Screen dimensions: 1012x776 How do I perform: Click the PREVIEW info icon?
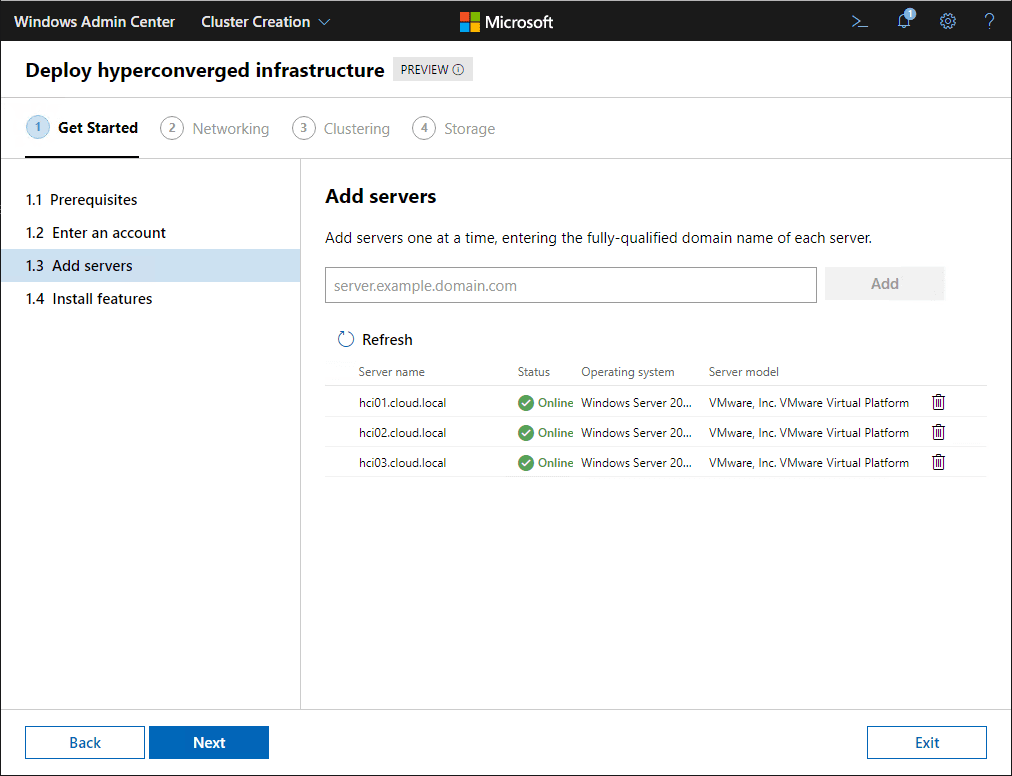[x=459, y=70]
